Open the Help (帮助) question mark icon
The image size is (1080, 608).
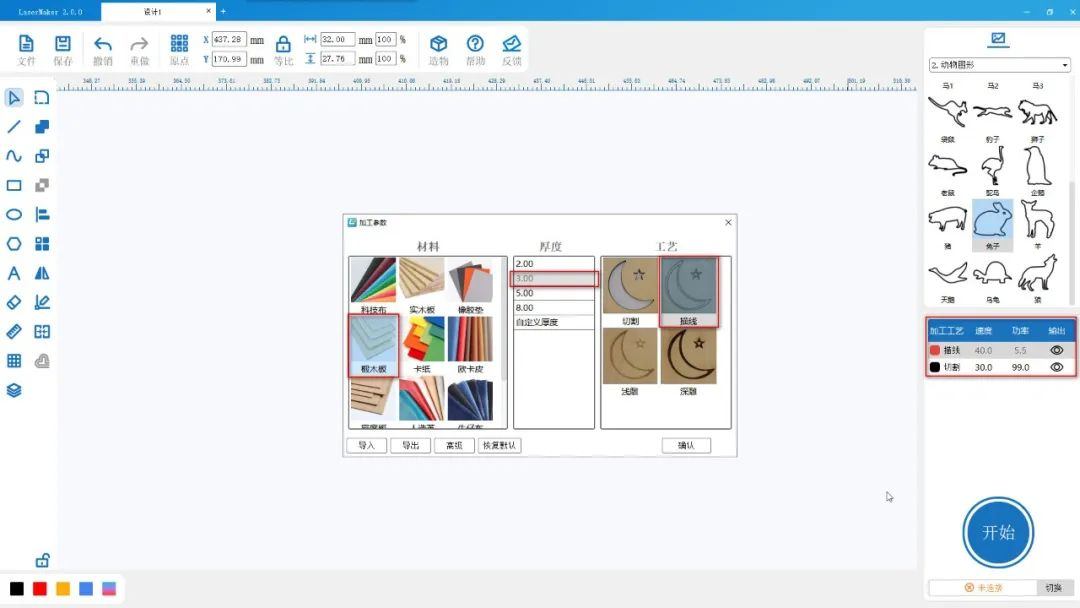click(475, 44)
